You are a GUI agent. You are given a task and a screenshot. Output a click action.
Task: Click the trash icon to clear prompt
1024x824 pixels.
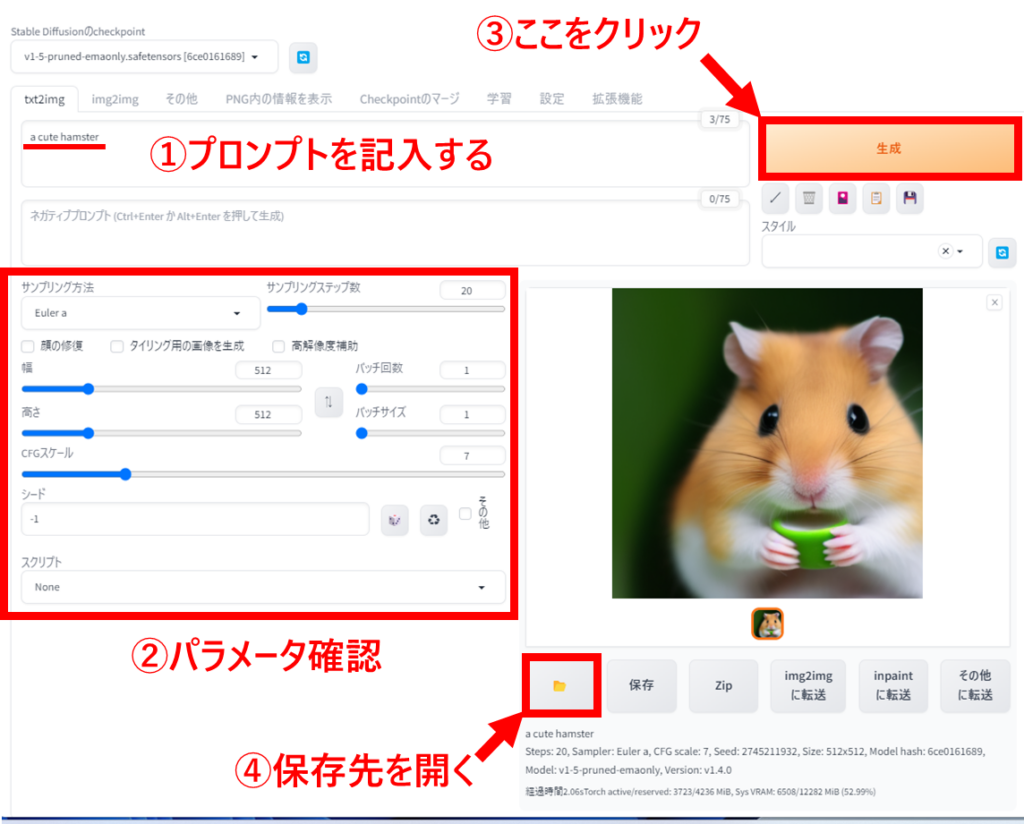pos(809,198)
